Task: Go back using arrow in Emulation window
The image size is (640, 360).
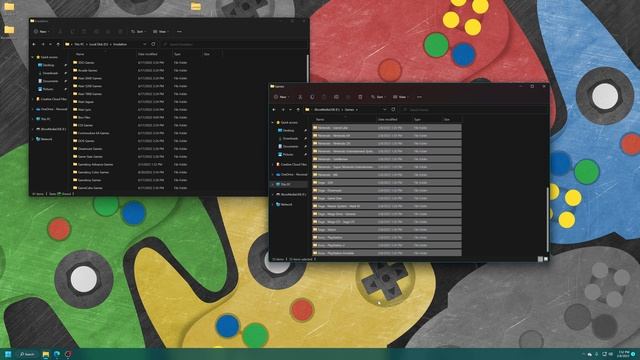Action: [x=34, y=44]
